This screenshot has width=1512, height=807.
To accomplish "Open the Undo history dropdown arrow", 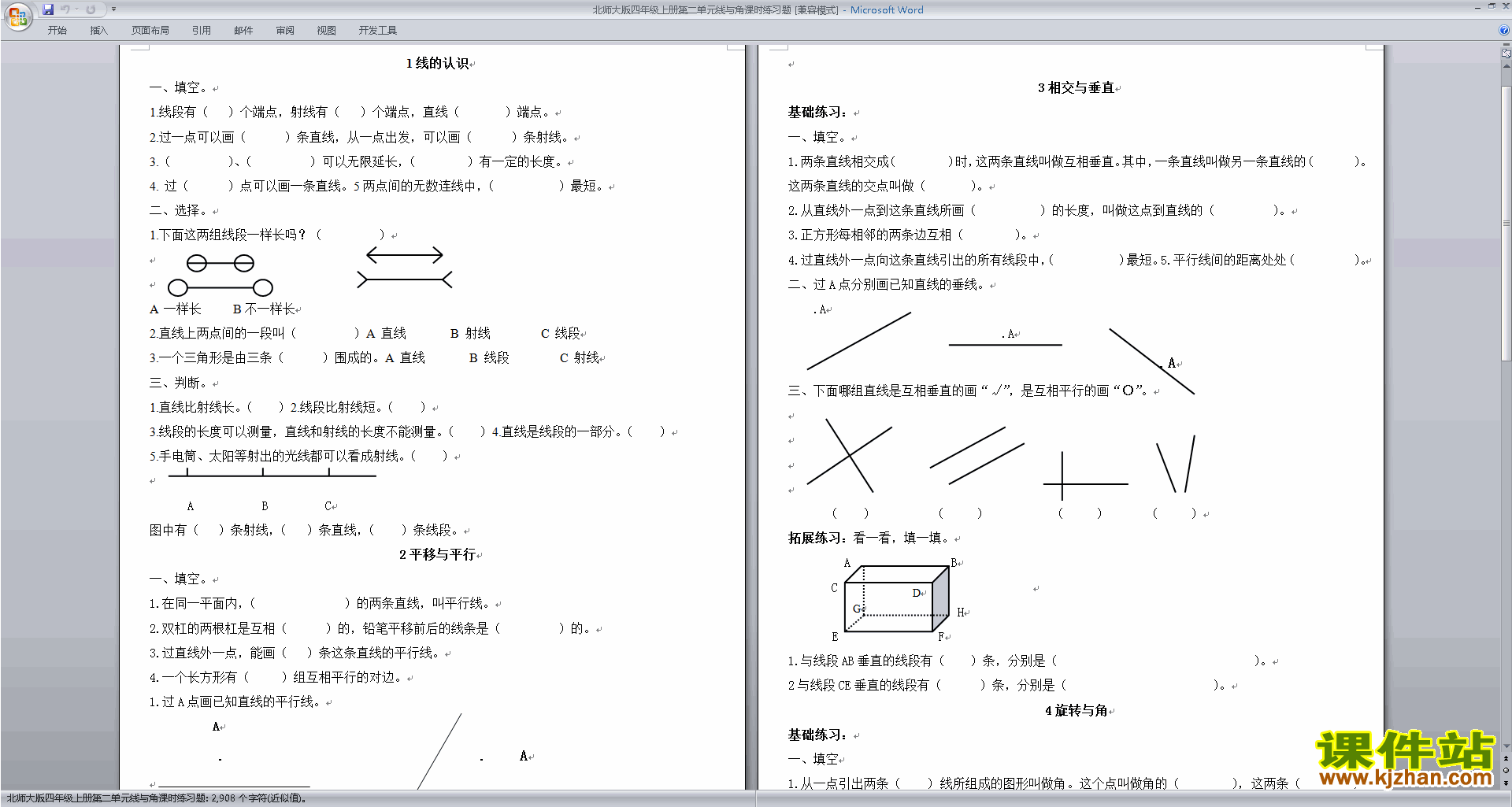I will pyautogui.click(x=76, y=9).
